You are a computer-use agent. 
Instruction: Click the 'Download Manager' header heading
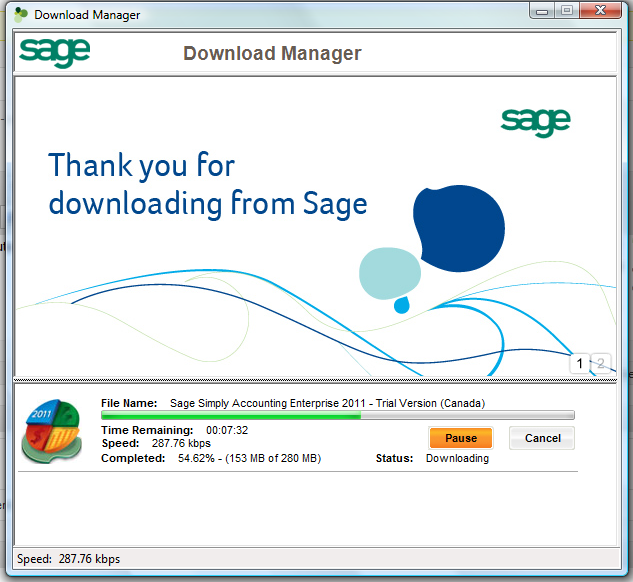point(272,53)
